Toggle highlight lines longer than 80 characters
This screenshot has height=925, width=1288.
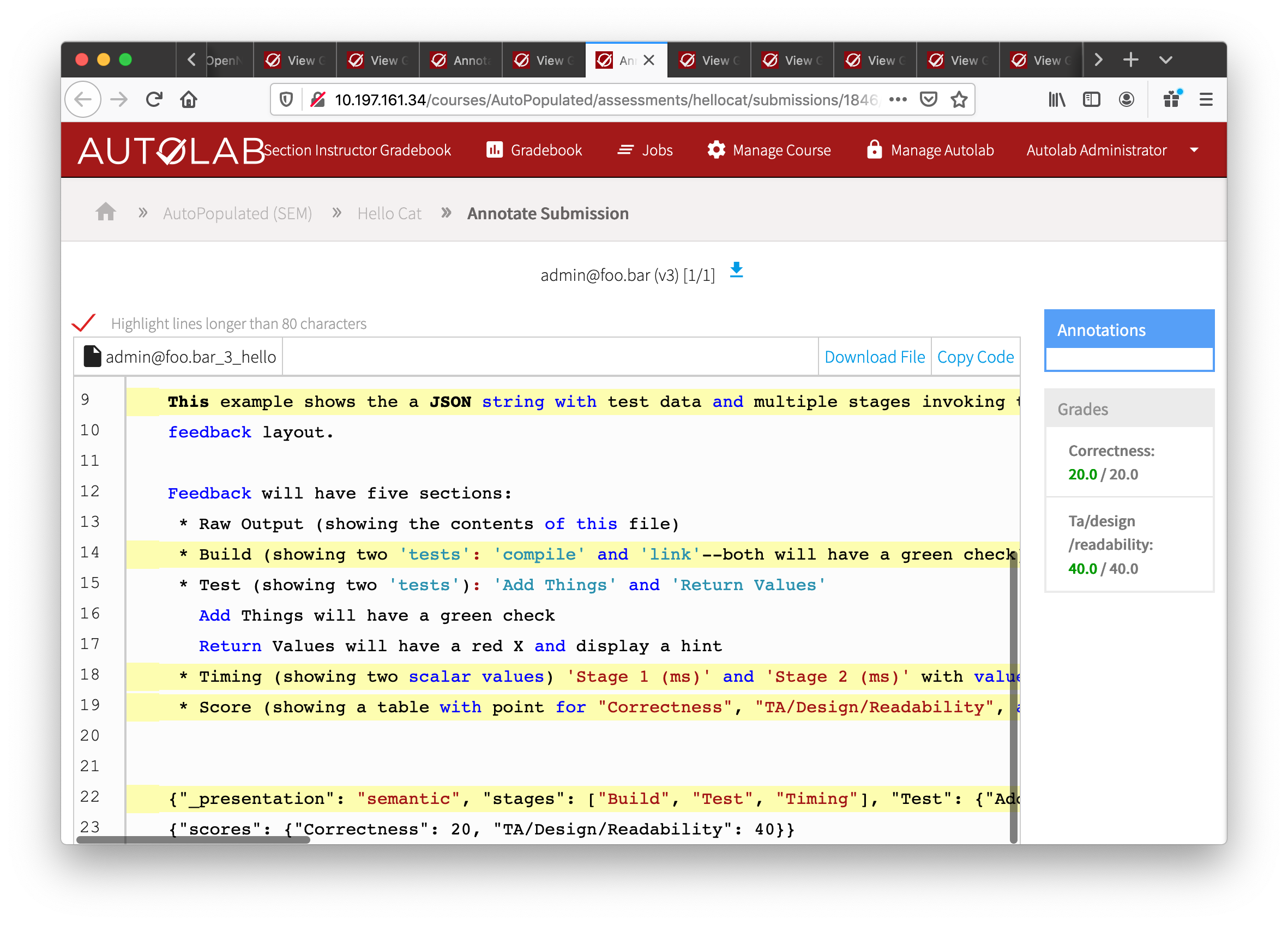(84, 322)
